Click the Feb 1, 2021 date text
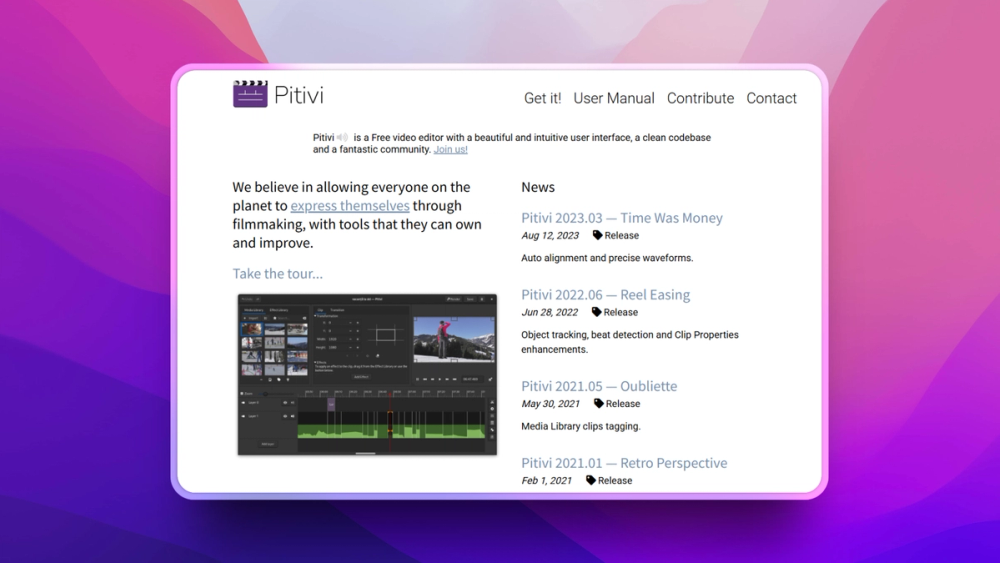Viewport: 1000px width, 563px height. pyautogui.click(x=547, y=480)
